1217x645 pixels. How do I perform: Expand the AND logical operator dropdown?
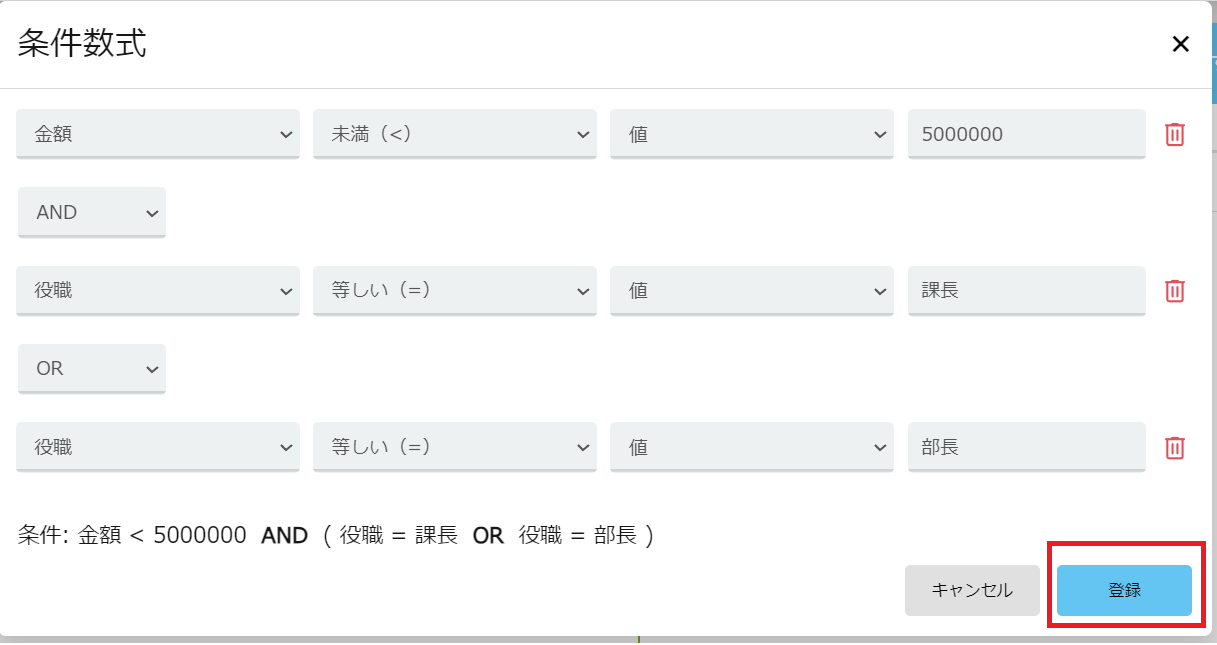[x=92, y=212]
